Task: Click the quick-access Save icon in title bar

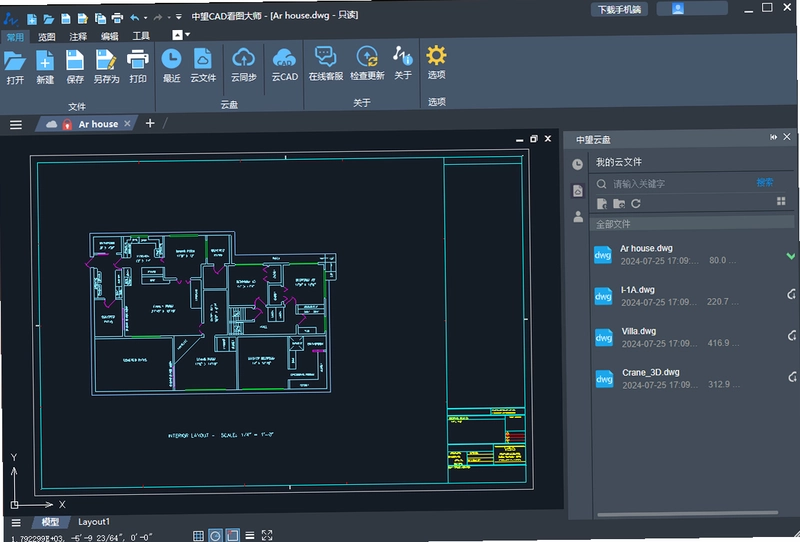Action: (x=66, y=19)
